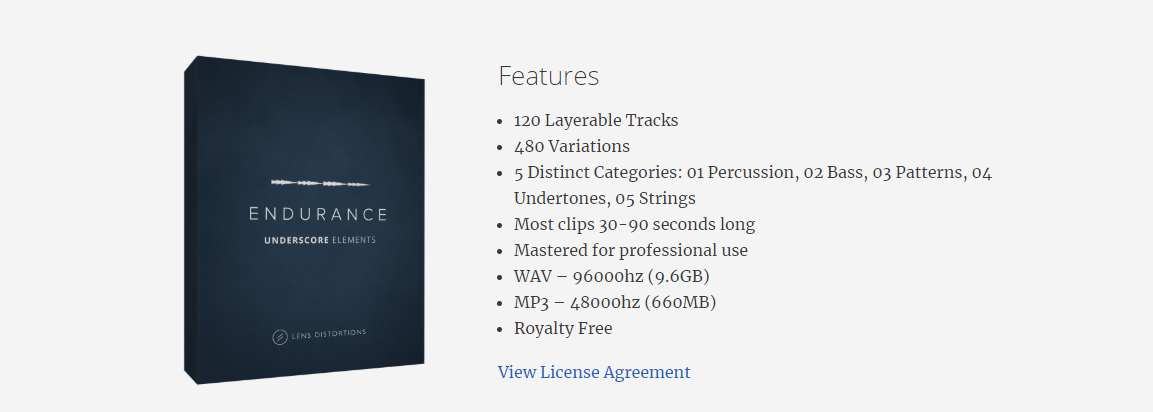Click the dark side edge of product box
The height and width of the screenshot is (412, 1153).
click(190, 219)
